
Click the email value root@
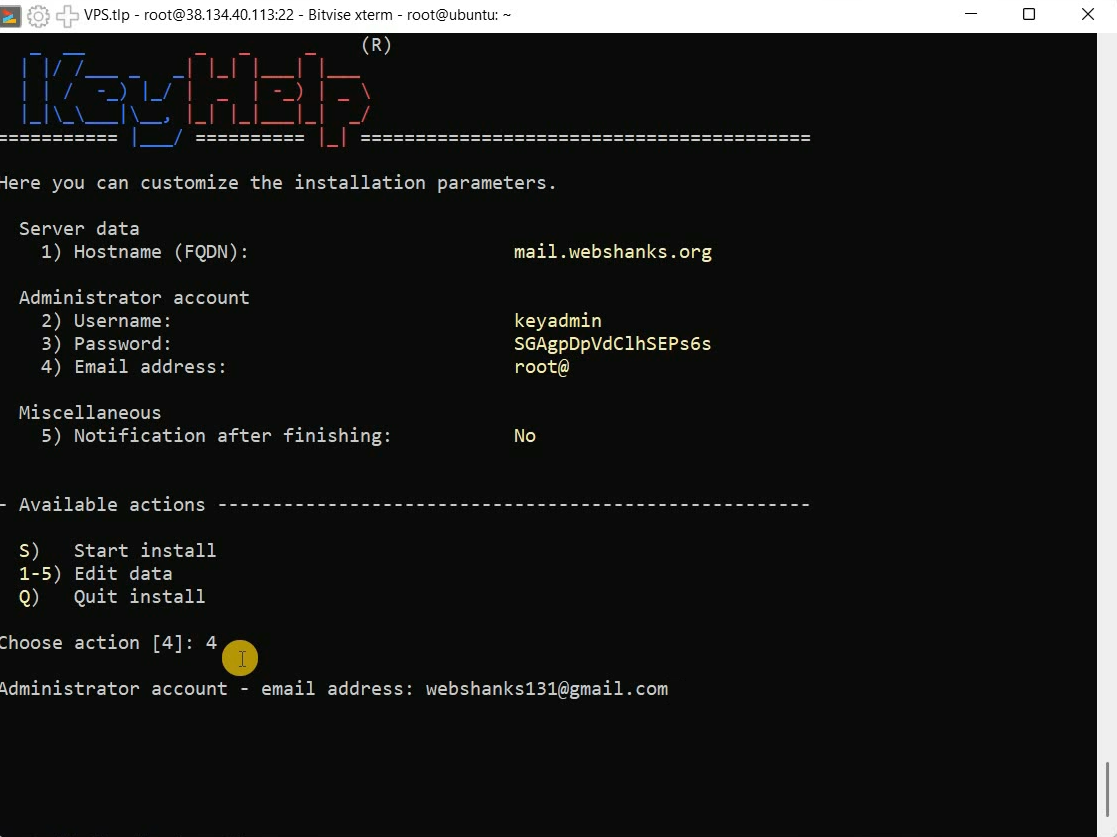coord(541,367)
